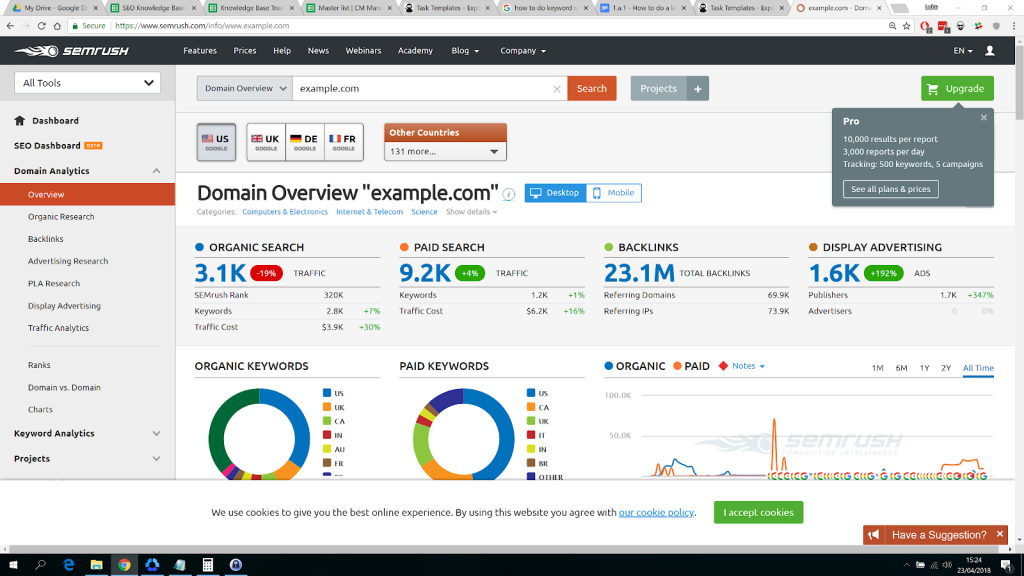The image size is (1024, 576).
Task: Switch to Mobile data view
Action: 614,193
